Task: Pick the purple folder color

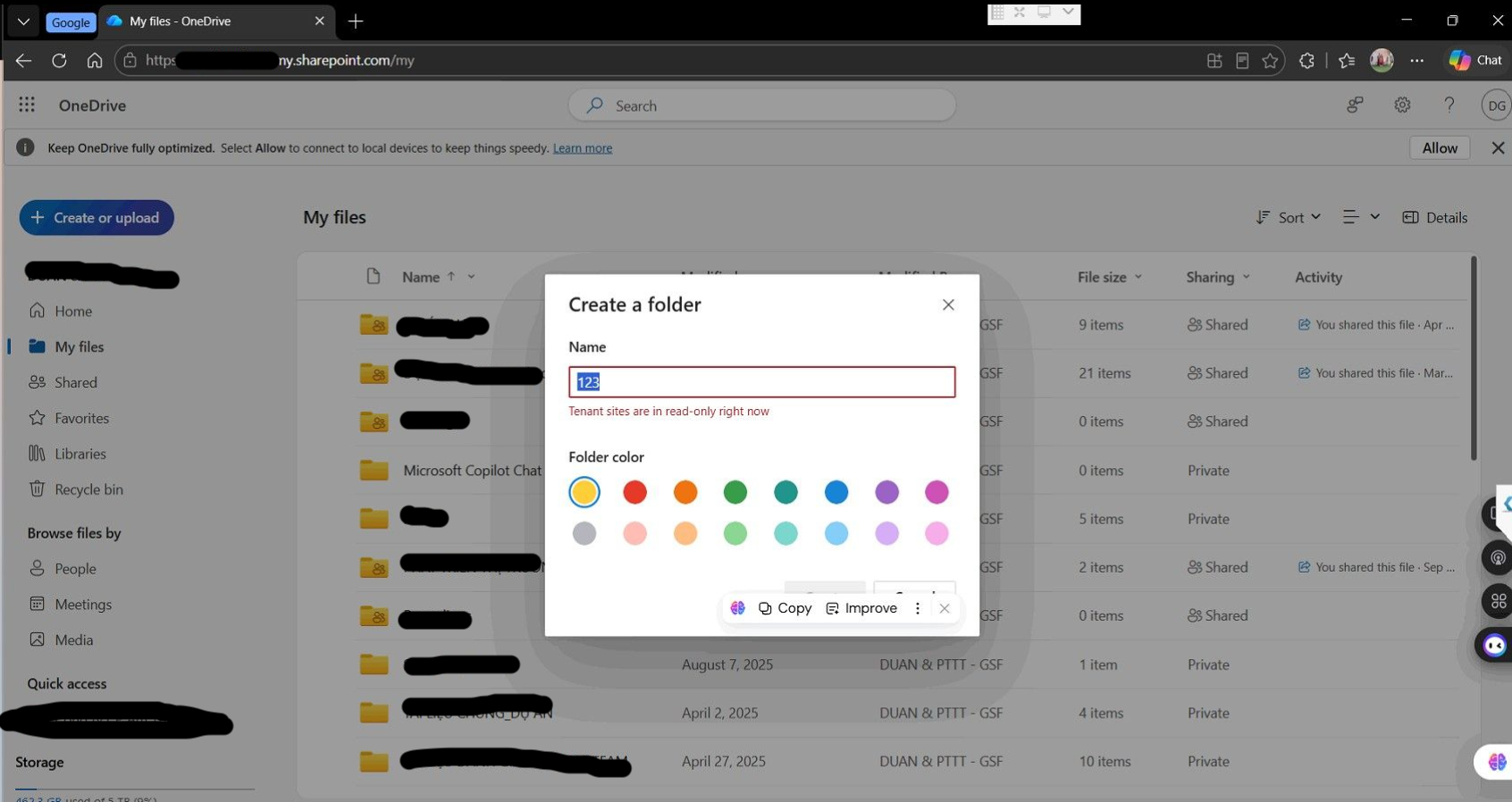Action: coord(886,492)
